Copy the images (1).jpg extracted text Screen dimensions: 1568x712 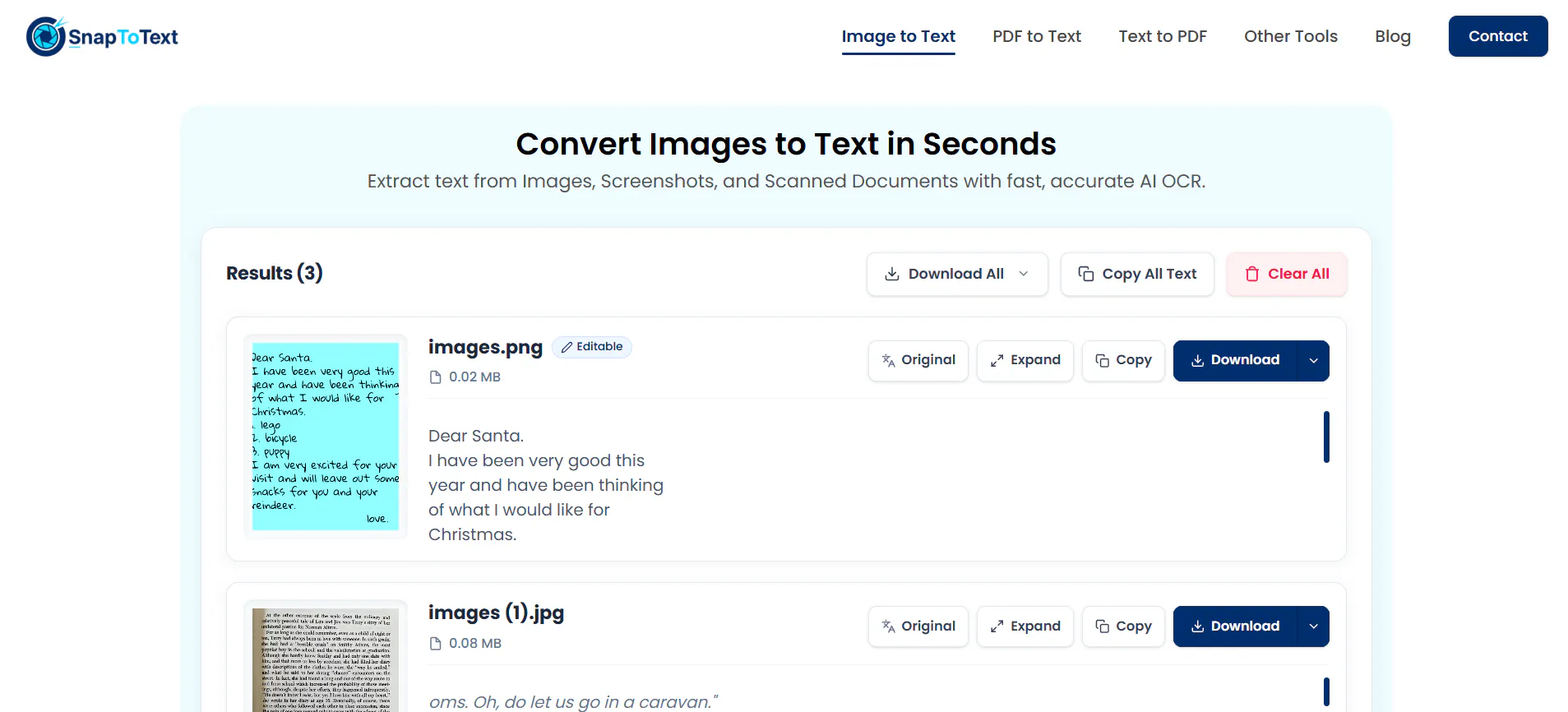[1123, 626]
